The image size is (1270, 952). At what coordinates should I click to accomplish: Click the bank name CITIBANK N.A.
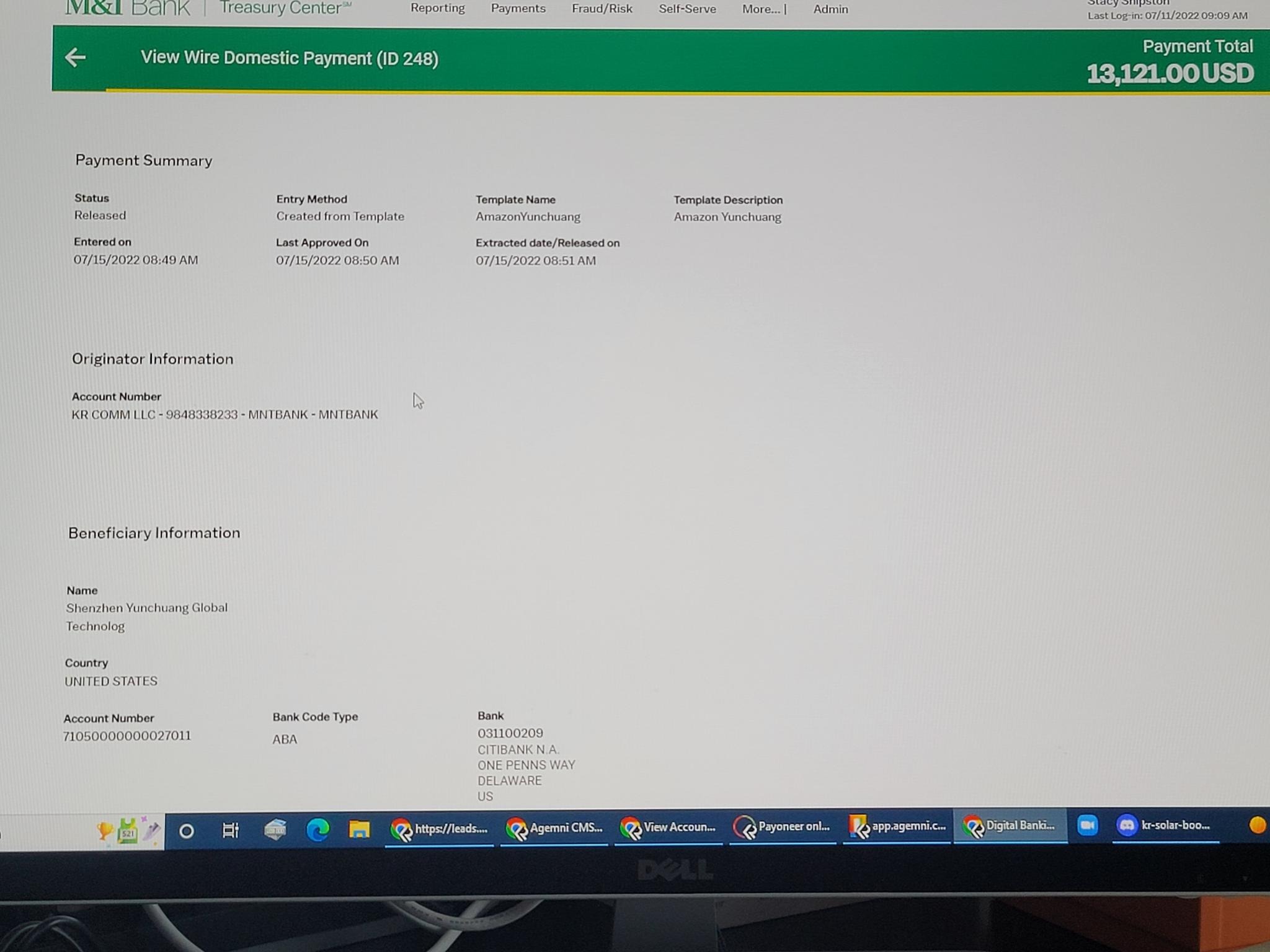(518, 750)
